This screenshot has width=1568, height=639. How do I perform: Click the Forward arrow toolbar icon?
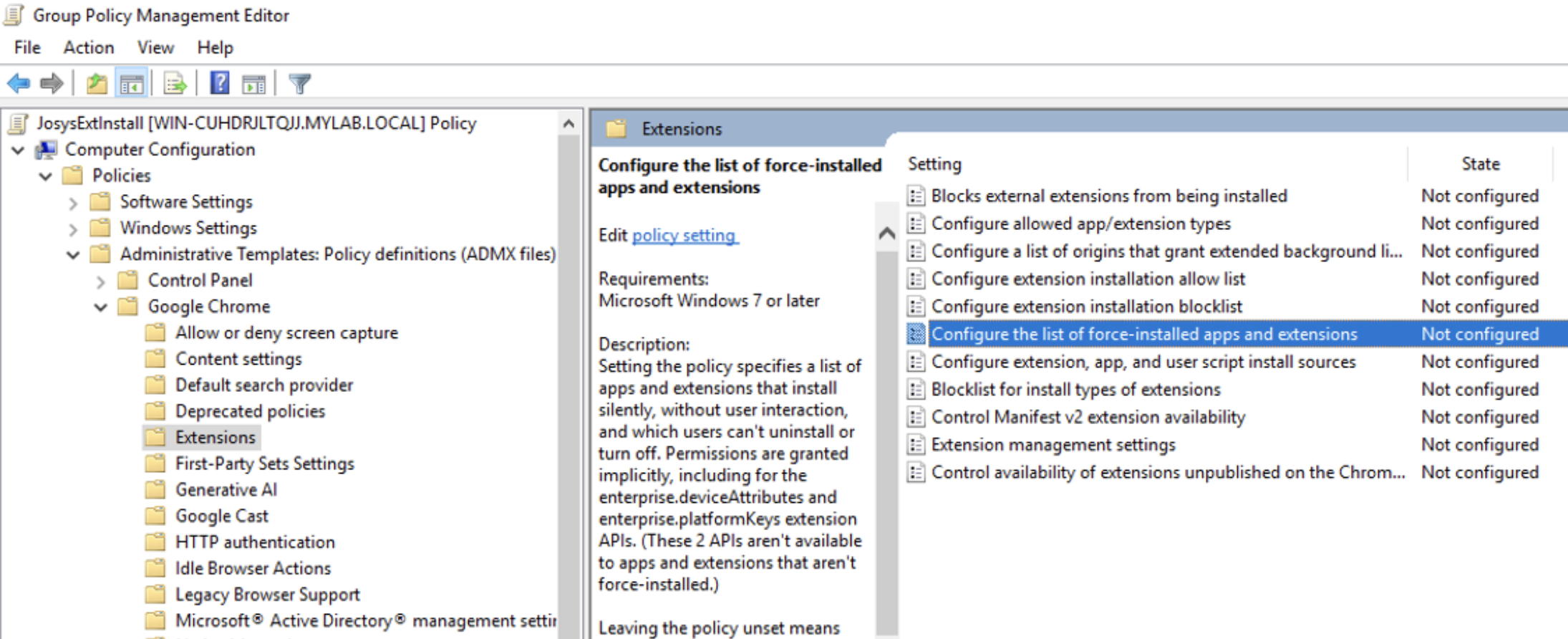pos(52,84)
